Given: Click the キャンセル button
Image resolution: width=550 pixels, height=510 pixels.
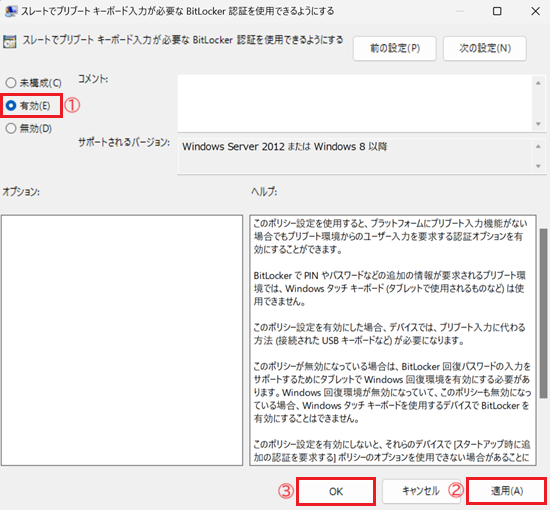Looking at the screenshot, I should coord(420,491).
